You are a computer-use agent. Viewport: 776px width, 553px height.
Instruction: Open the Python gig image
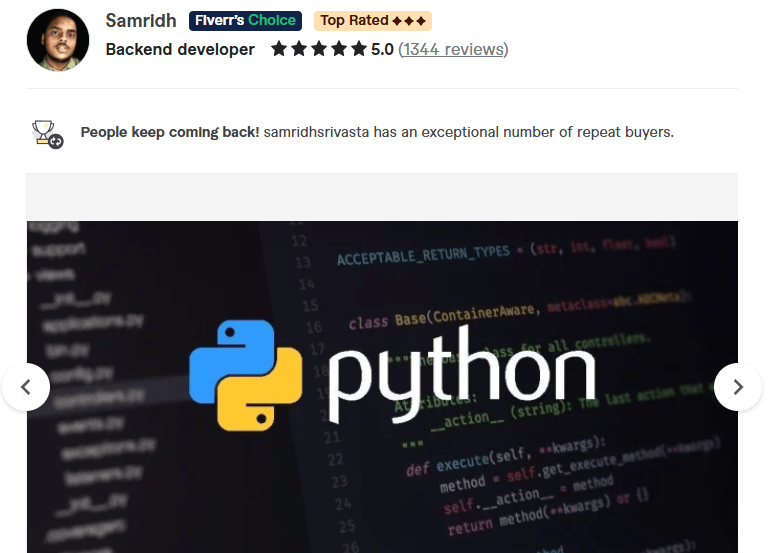pos(382,387)
